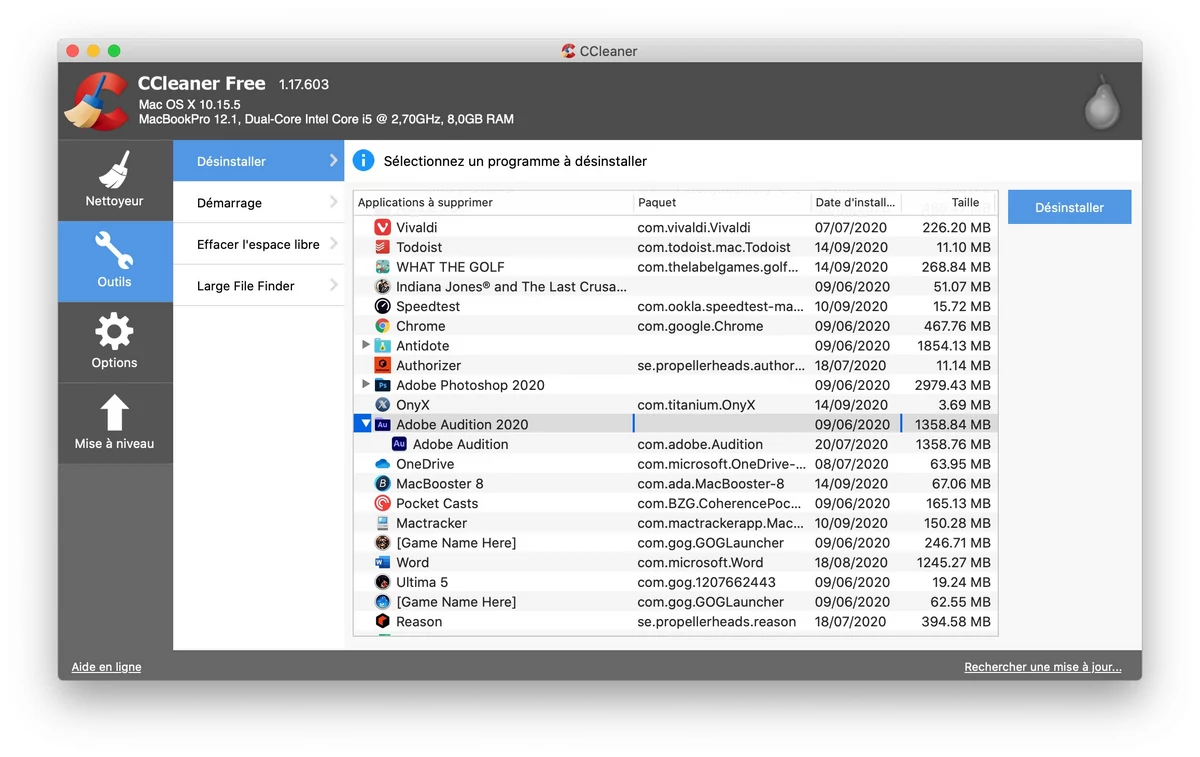Viewport: 1200px width, 757px height.
Task: Click the pear icon in header
Action: pos(1102,103)
